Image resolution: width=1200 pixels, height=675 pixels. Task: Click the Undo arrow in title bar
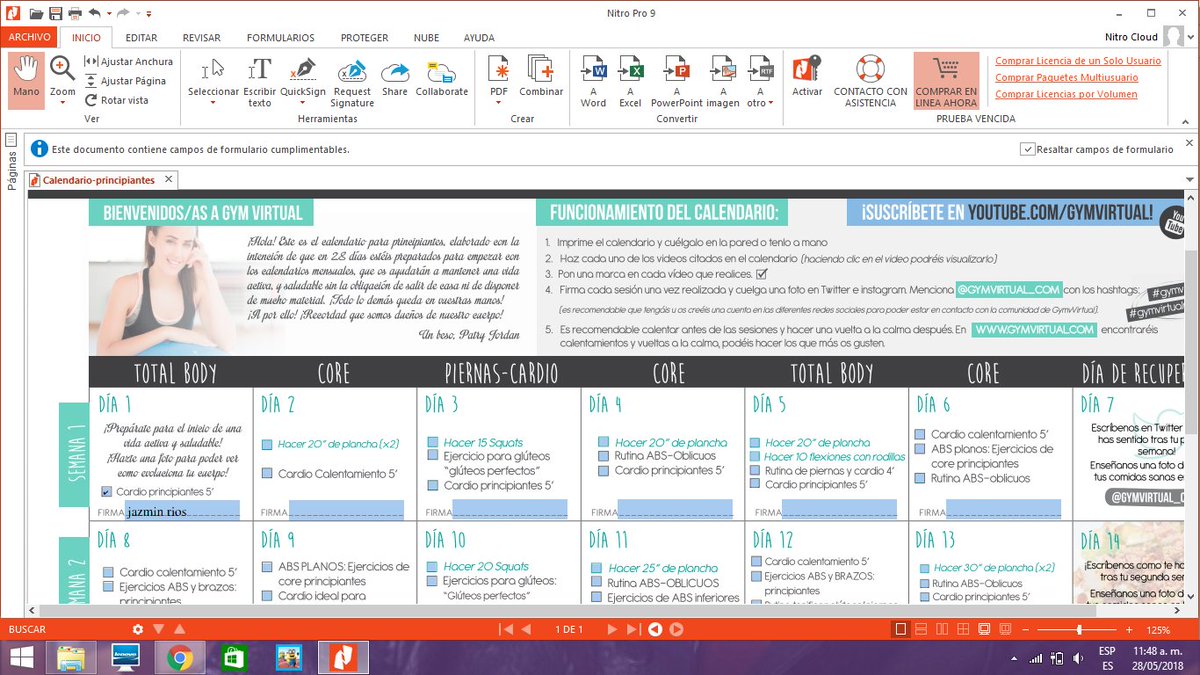94,14
